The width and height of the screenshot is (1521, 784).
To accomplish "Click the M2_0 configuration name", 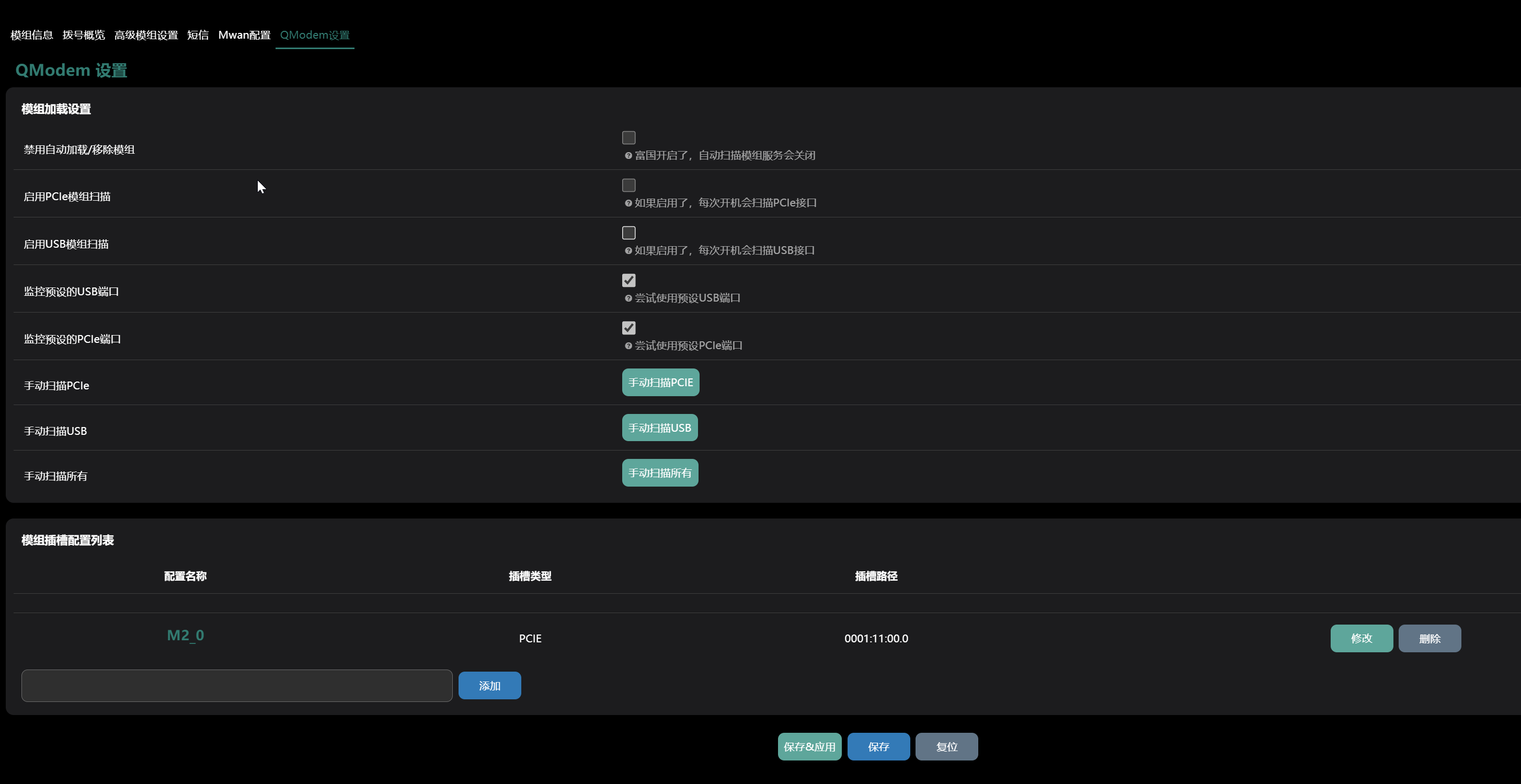I will (x=186, y=635).
